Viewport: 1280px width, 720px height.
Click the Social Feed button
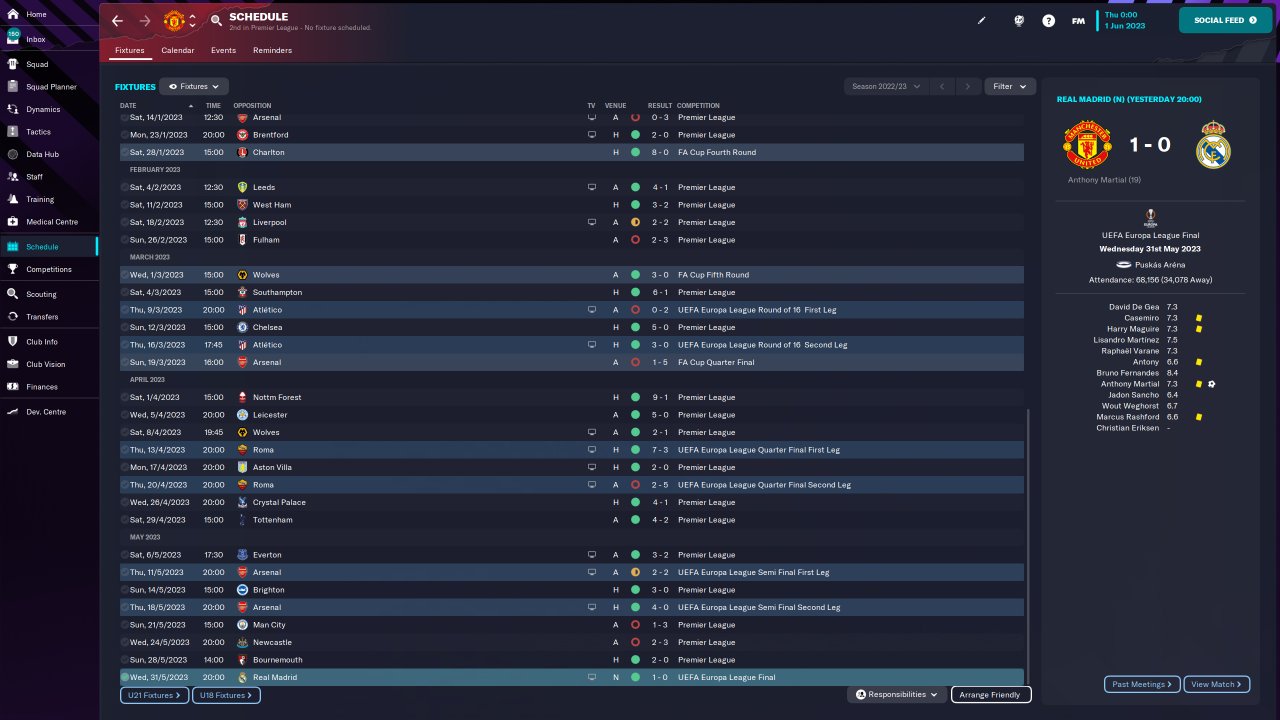(x=1225, y=20)
